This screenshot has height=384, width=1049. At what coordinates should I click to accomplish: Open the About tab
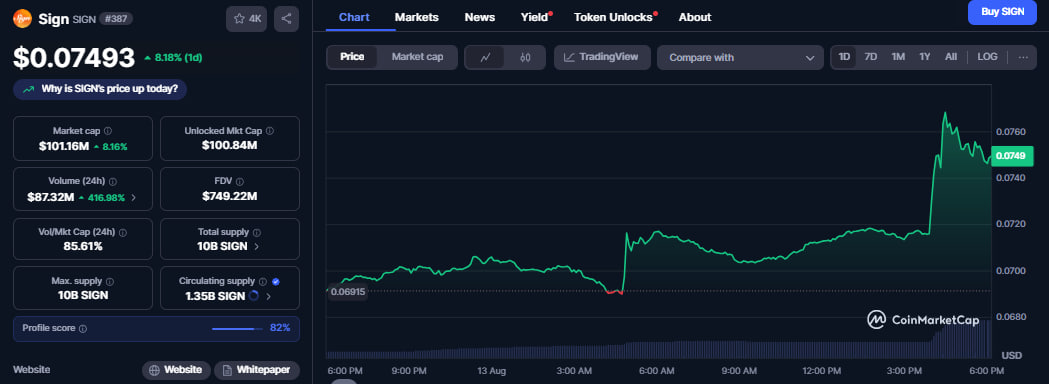click(x=695, y=17)
